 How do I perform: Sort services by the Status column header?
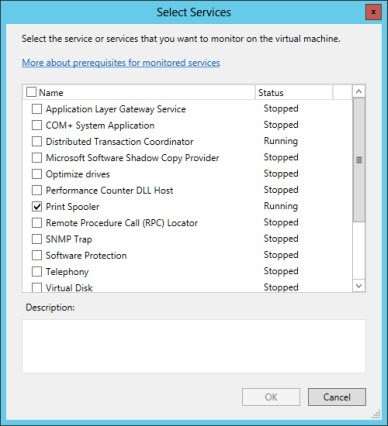coord(294,92)
